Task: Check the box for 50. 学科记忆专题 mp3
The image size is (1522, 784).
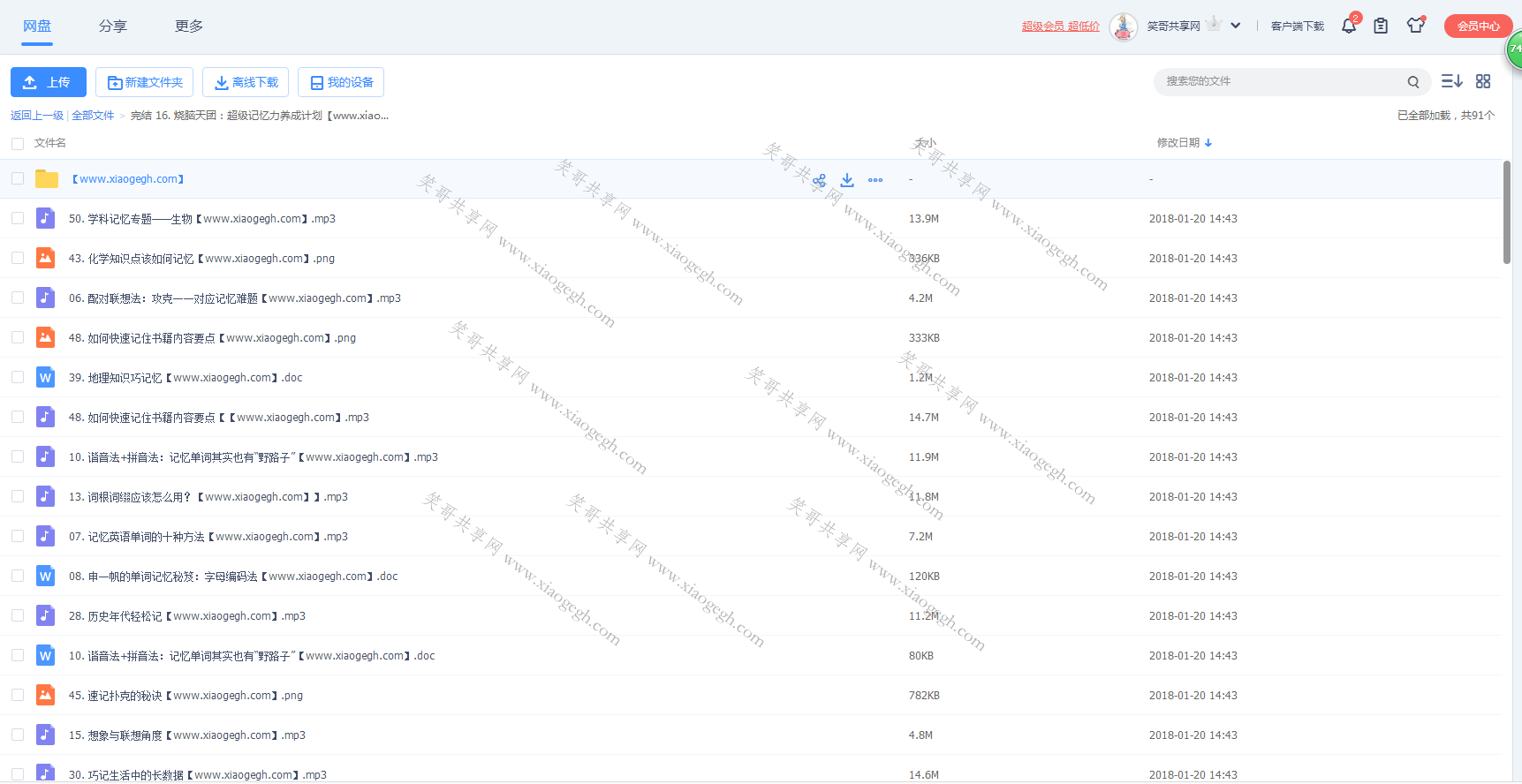Action: tap(18, 218)
